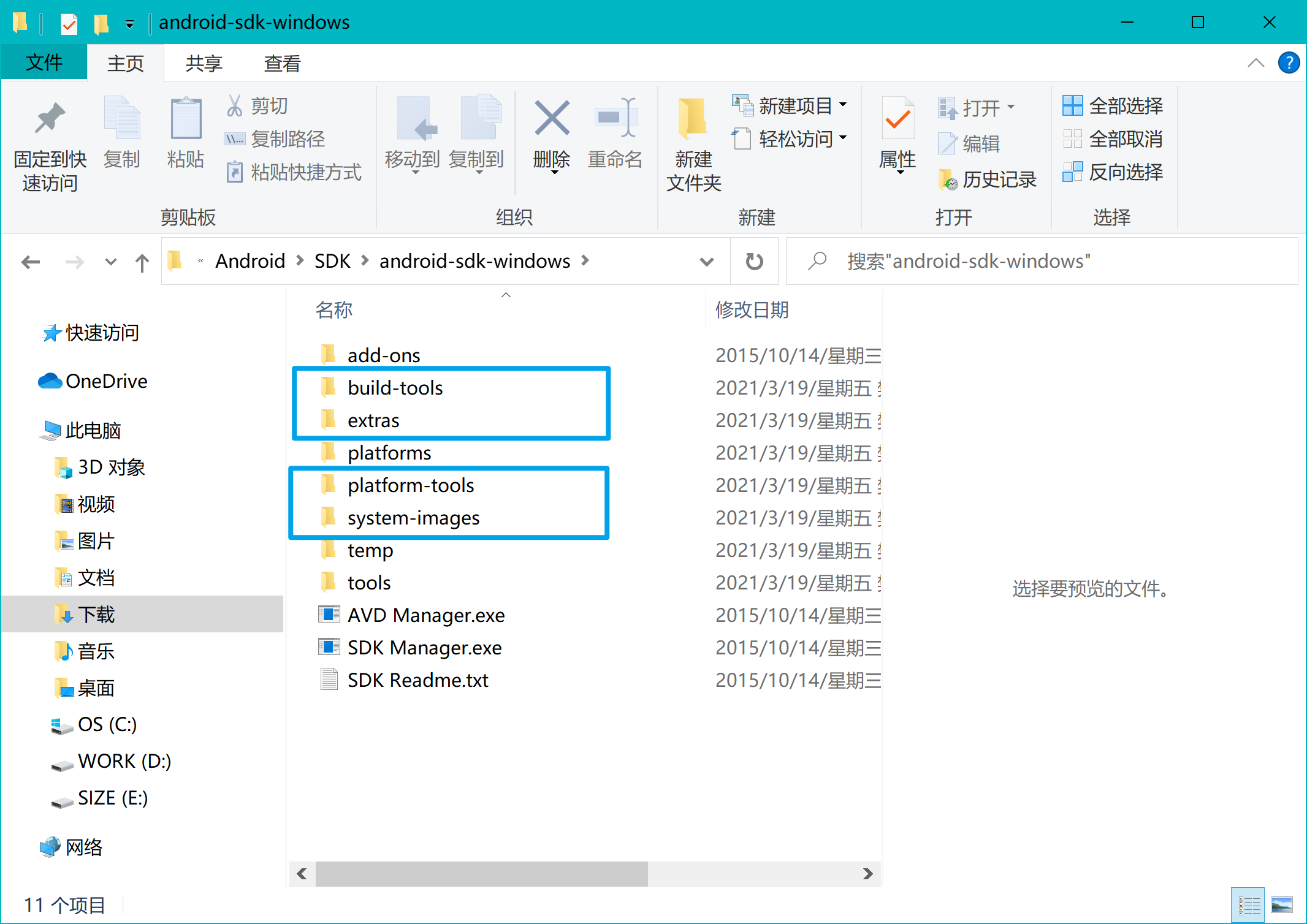Screen dimensions: 1307x924
Task: Collapse the ribbon with the chevron
Action: pos(1256,62)
